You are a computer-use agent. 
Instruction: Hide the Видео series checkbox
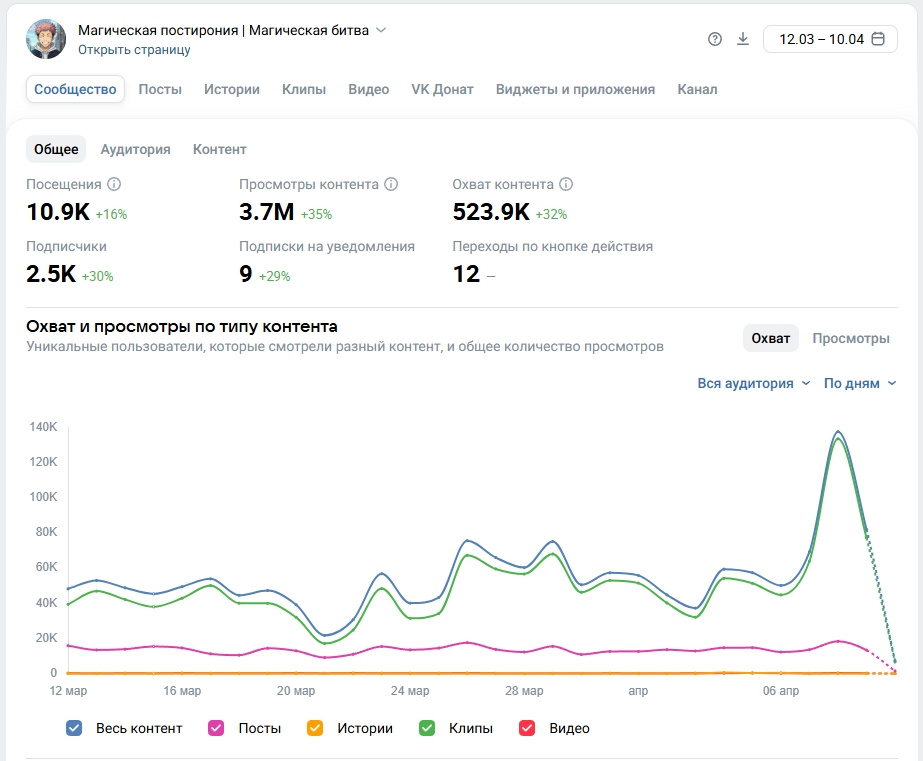click(x=527, y=728)
